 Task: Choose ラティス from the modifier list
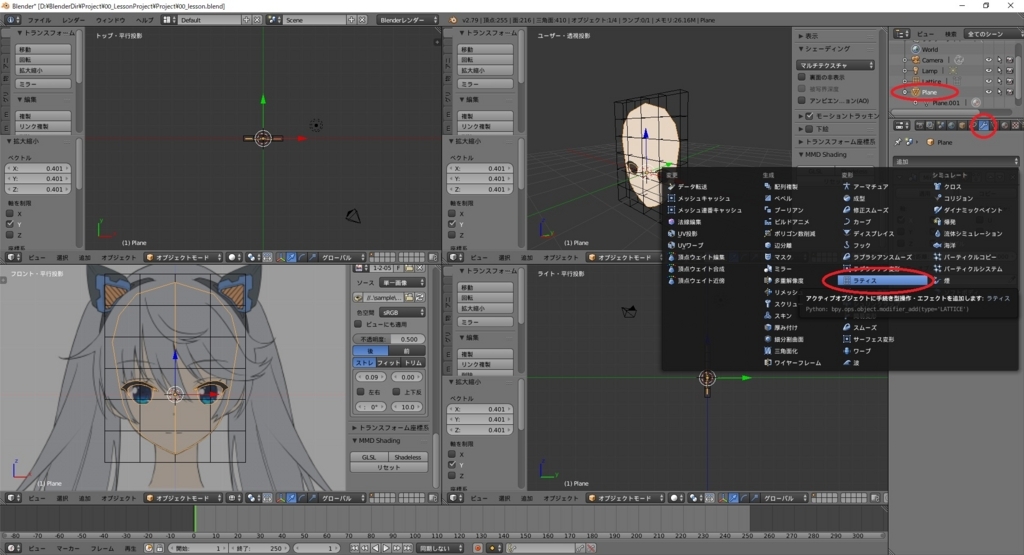(882, 280)
